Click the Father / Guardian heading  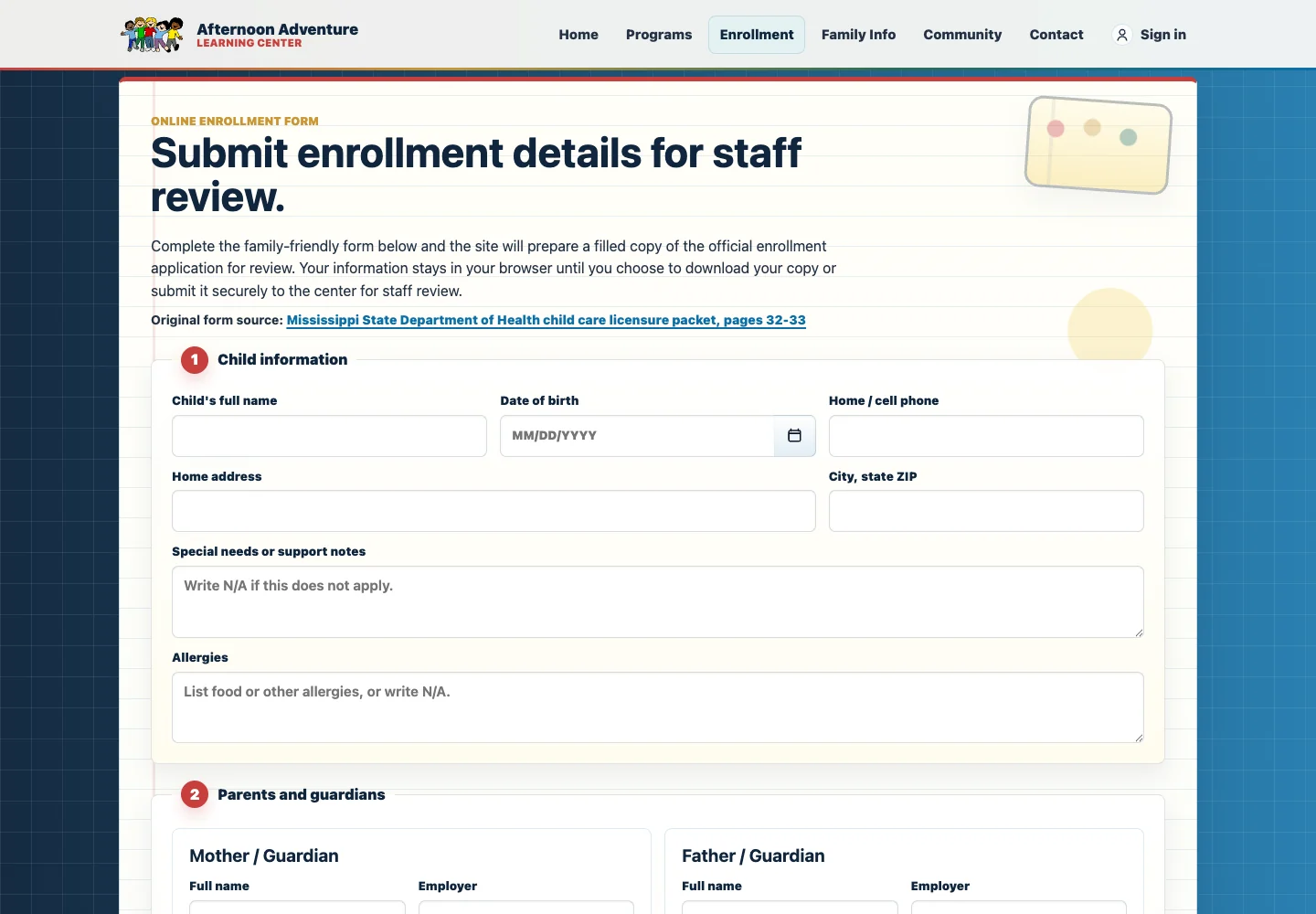pos(753,856)
